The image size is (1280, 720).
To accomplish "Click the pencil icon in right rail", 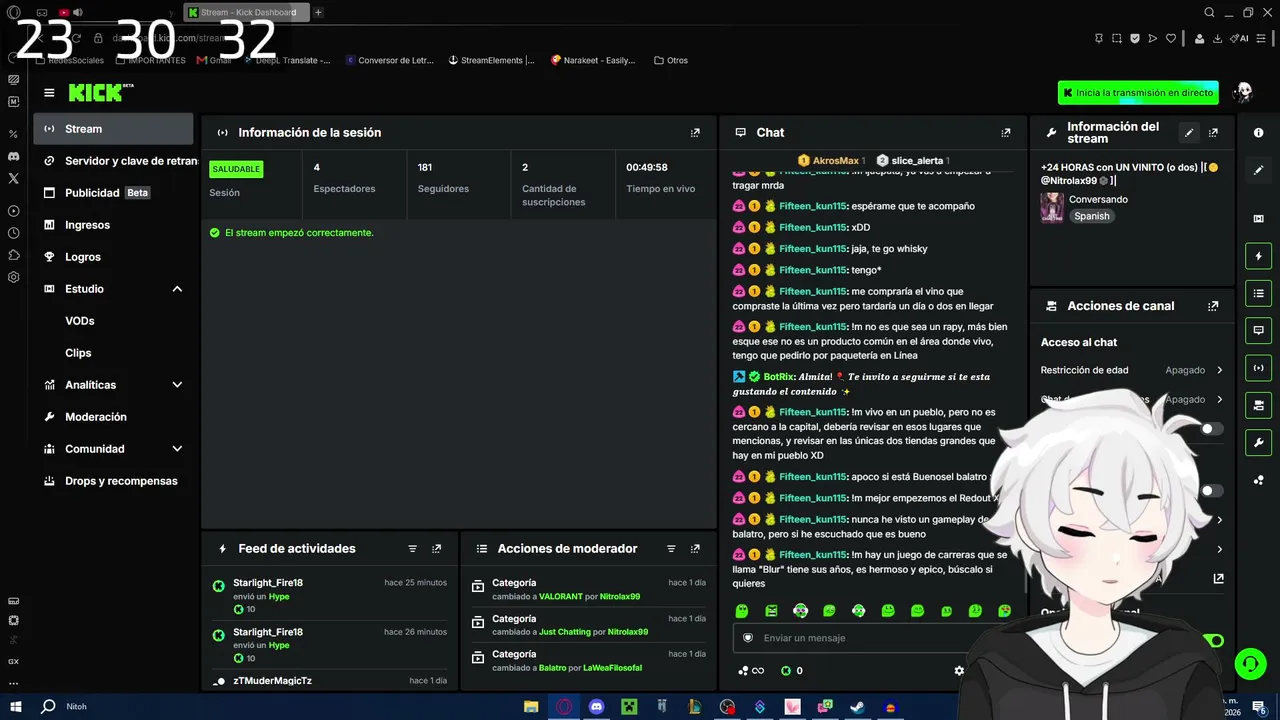I will pyautogui.click(x=1259, y=170).
